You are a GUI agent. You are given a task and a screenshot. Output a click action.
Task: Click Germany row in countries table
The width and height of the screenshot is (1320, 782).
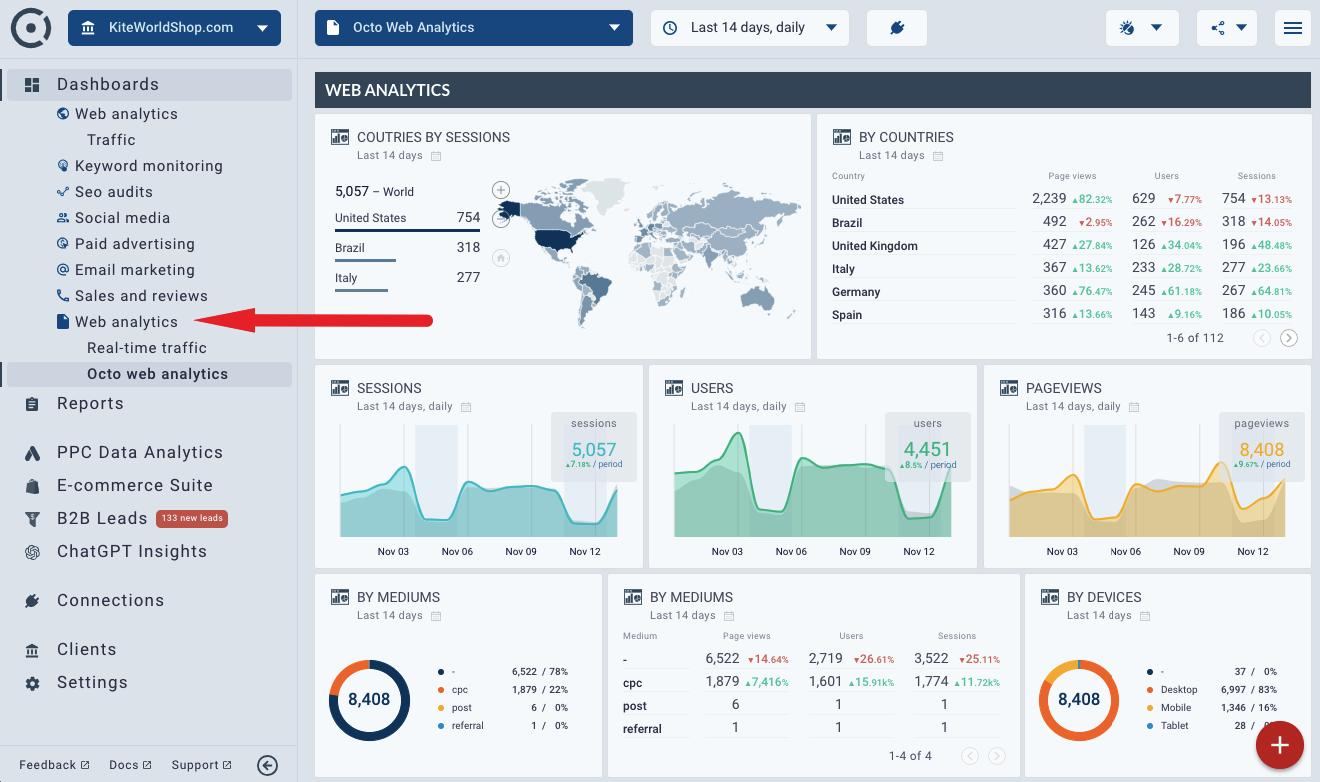[1064, 291]
